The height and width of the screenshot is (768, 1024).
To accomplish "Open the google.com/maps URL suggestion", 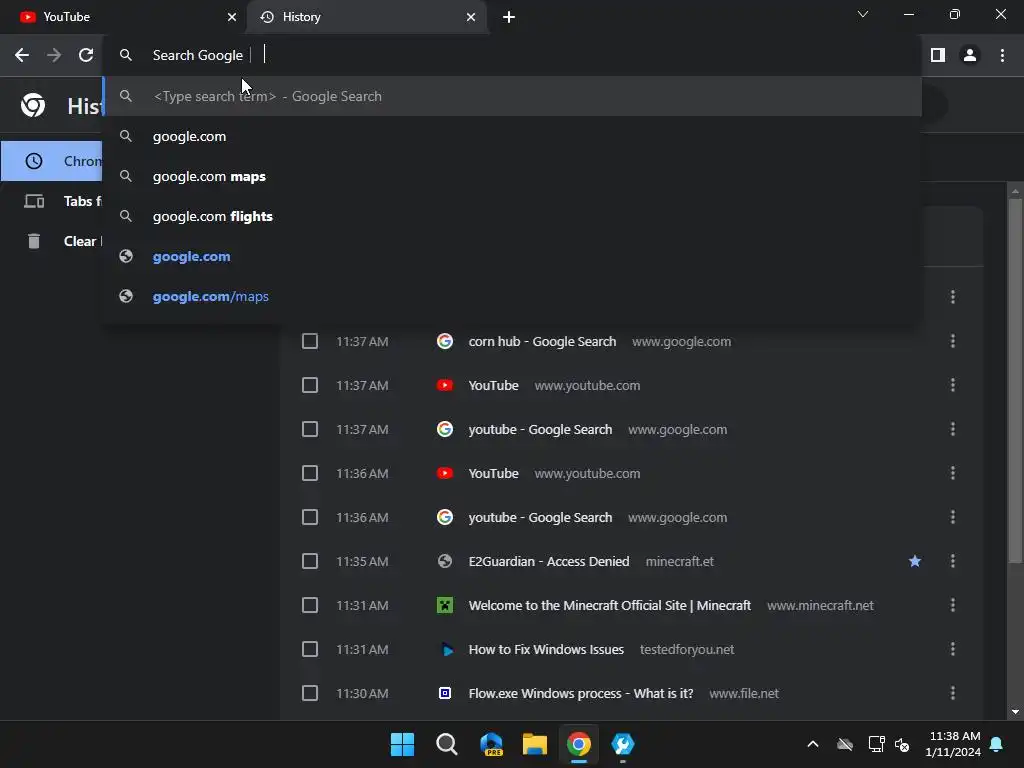I will coord(512,296).
